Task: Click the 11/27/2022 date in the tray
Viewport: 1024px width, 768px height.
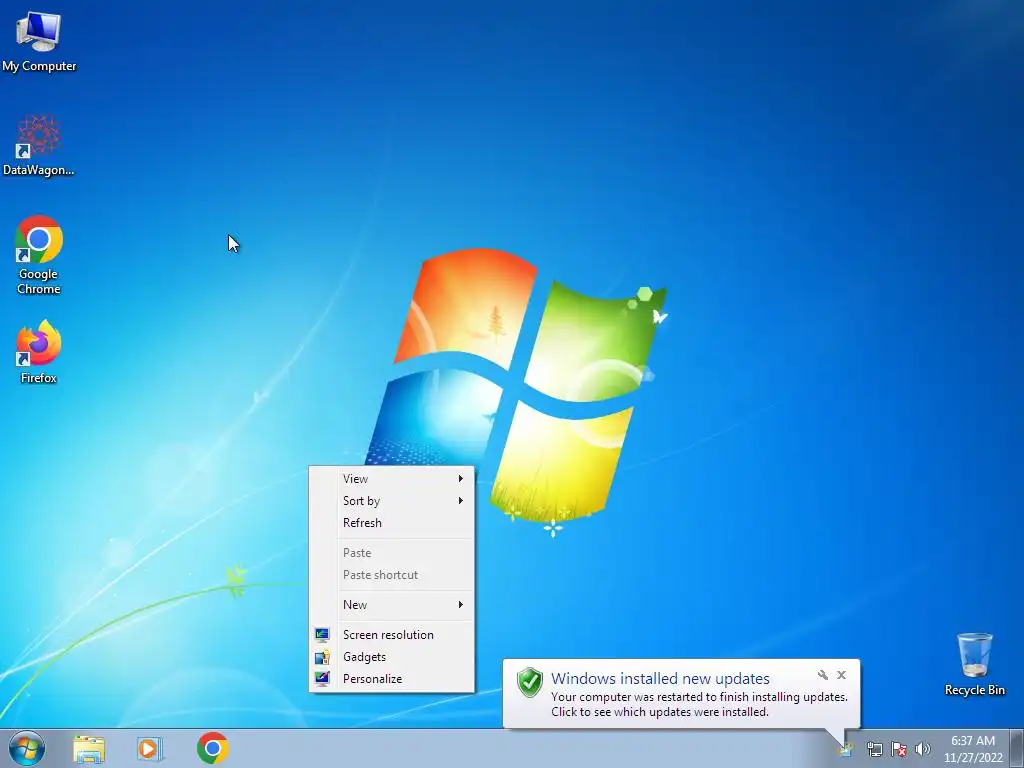Action: tap(973, 758)
